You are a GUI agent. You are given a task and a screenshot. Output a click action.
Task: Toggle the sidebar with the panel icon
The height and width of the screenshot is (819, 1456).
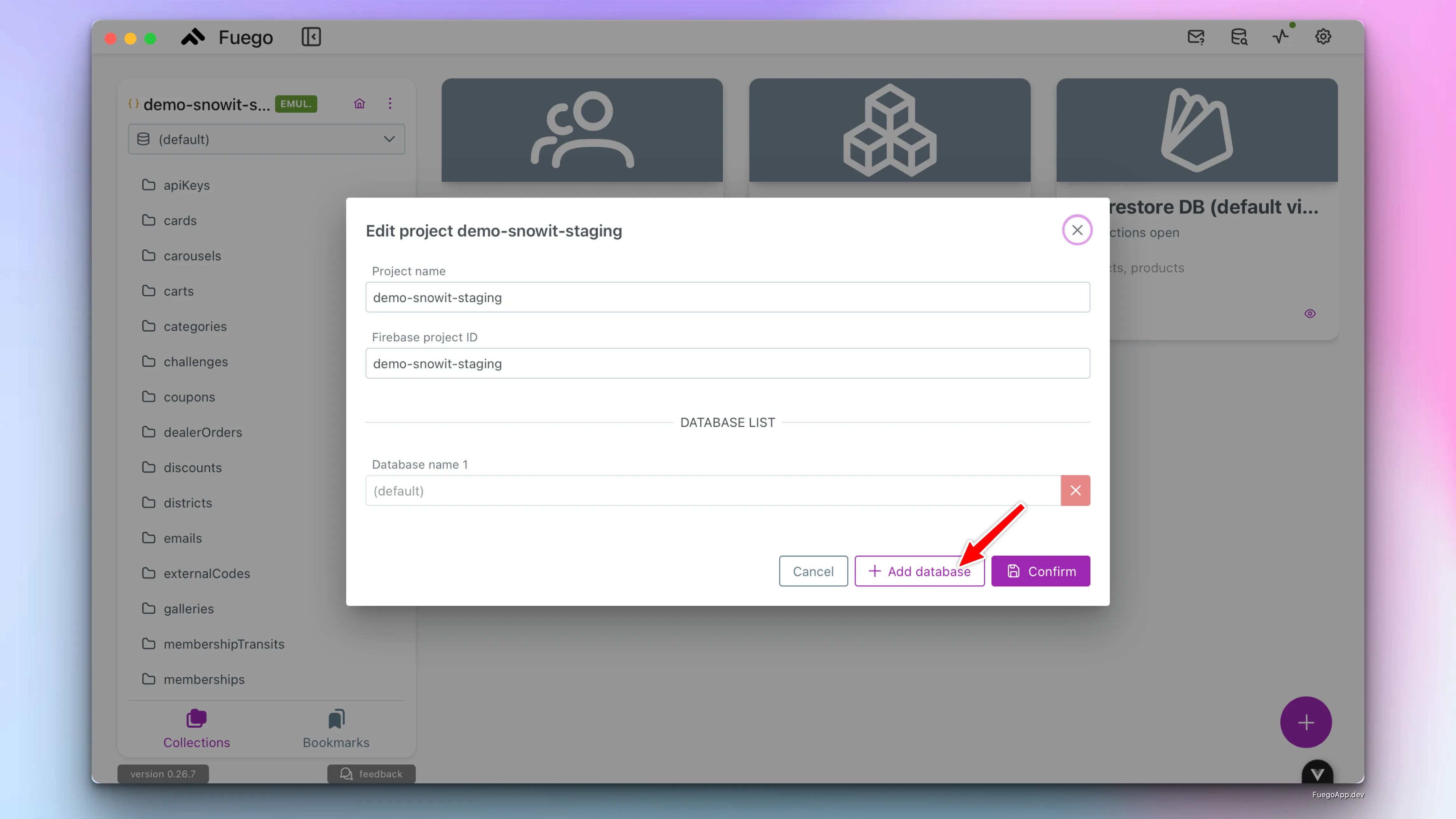[x=311, y=37]
